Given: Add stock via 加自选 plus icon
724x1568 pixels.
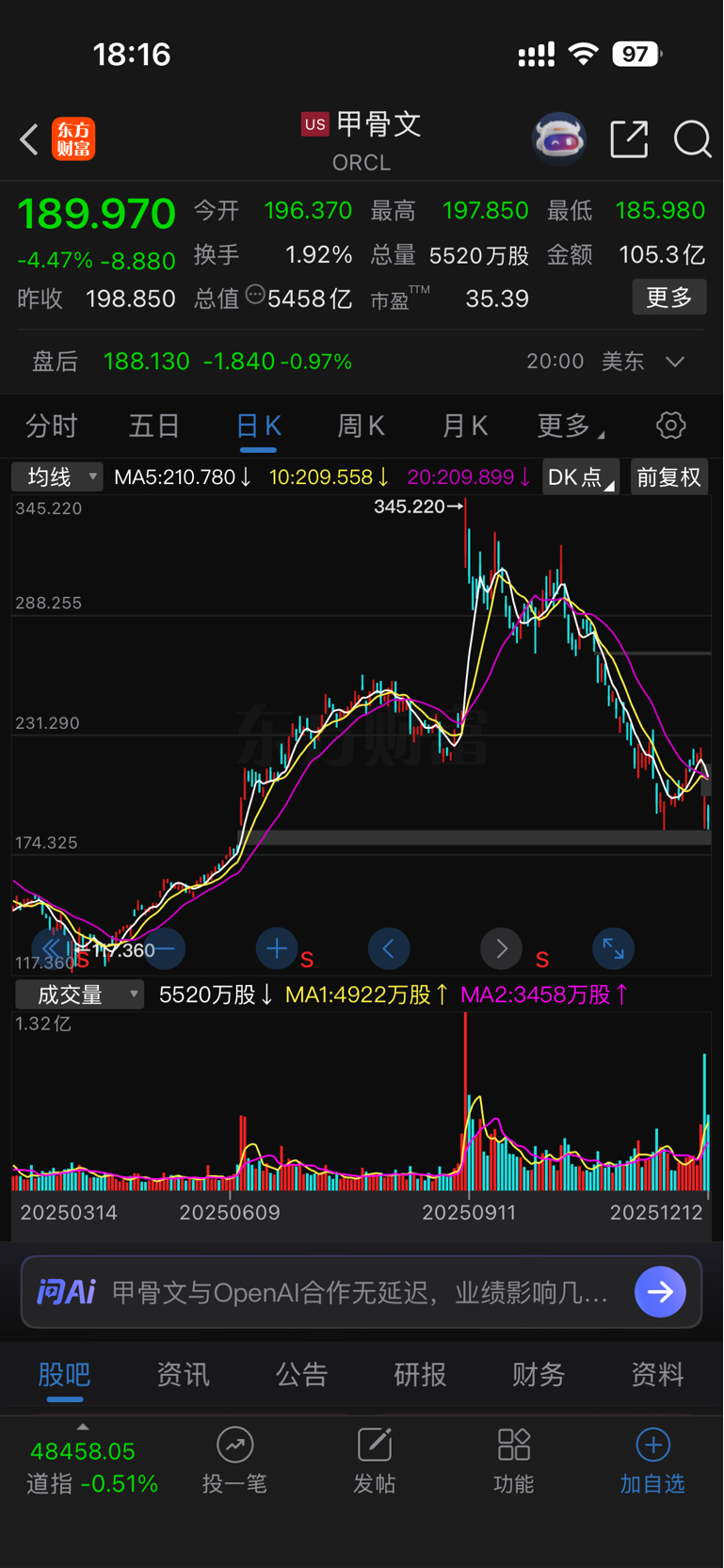Looking at the screenshot, I should 652,1444.
